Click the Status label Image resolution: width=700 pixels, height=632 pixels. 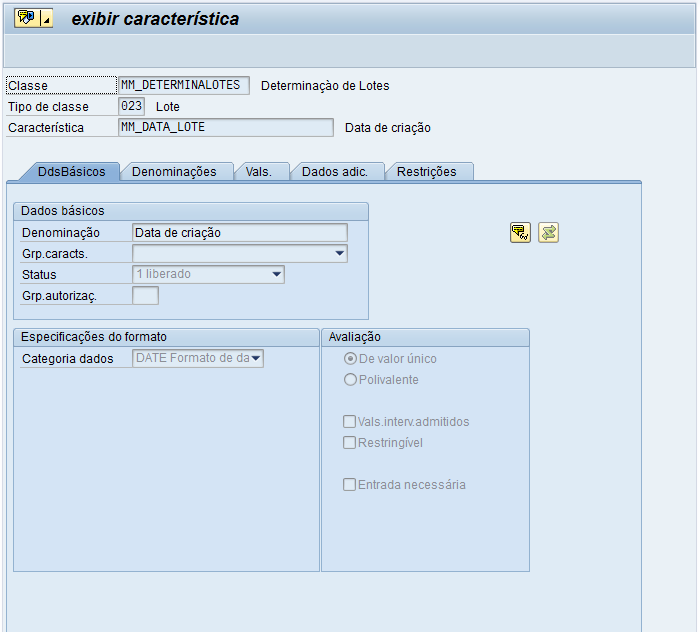click(x=39, y=274)
